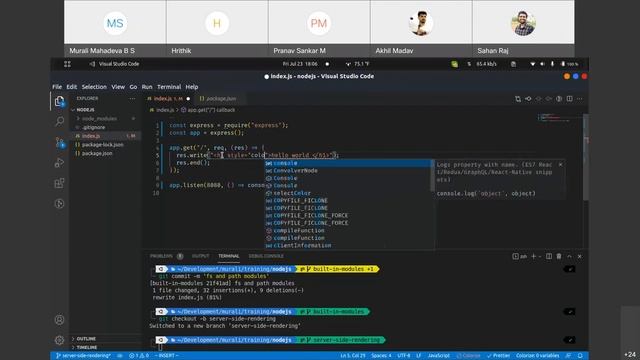Viewport: 640px width, 360px height.
Task: Open the Go menu
Action: tap(133, 87)
